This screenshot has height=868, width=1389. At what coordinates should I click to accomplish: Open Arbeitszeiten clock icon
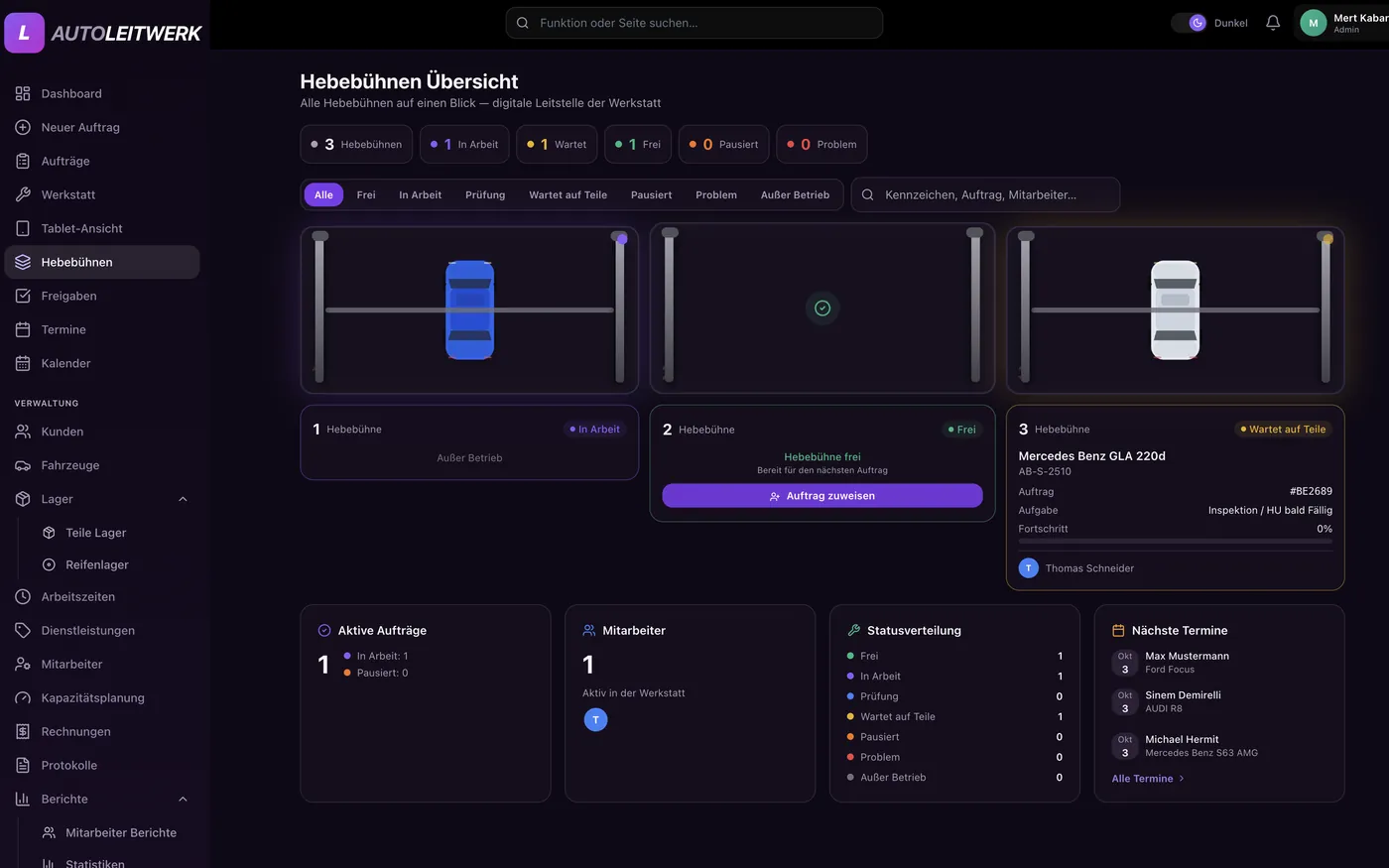[x=23, y=596]
